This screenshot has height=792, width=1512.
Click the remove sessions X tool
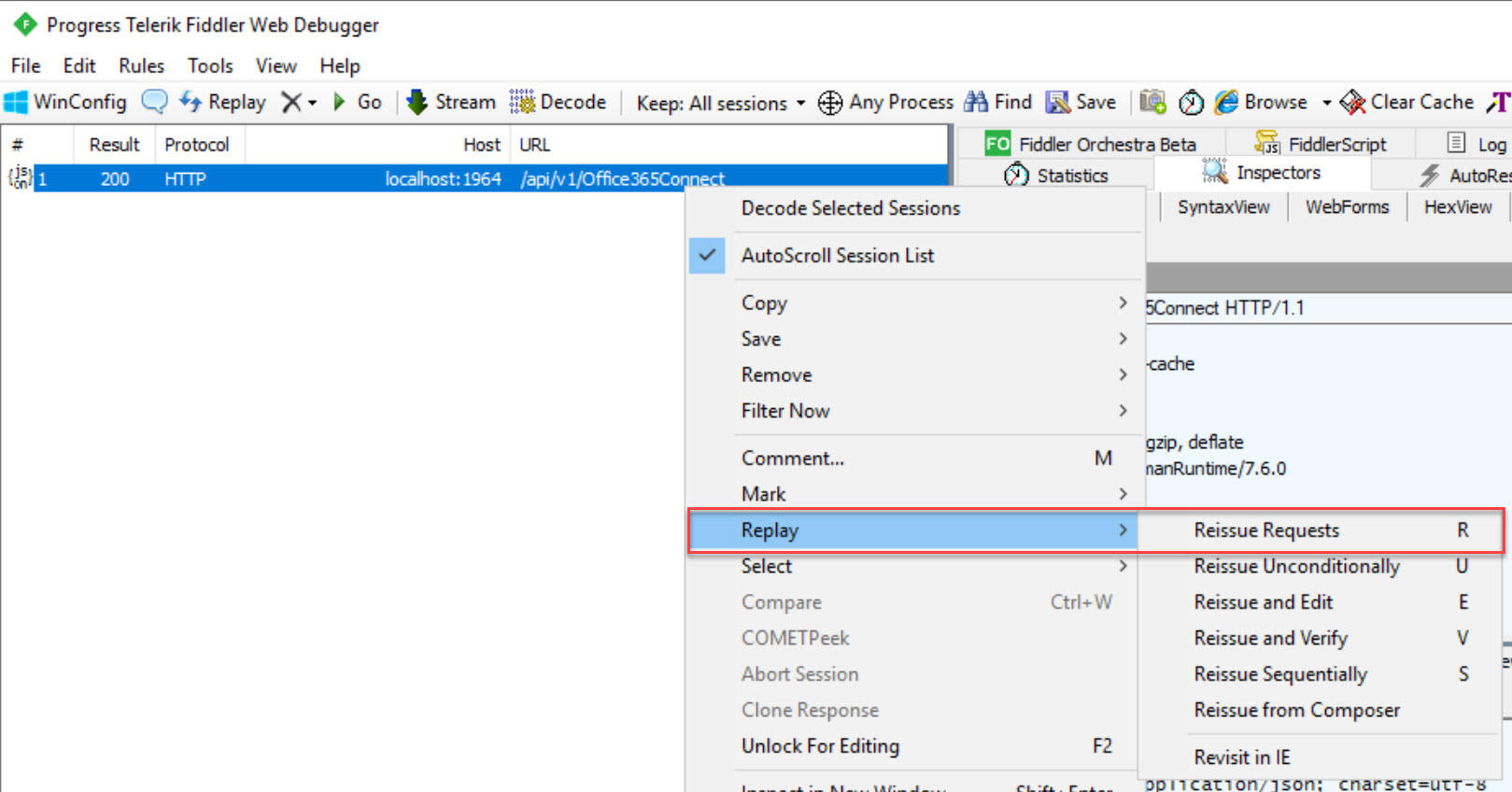(x=289, y=102)
